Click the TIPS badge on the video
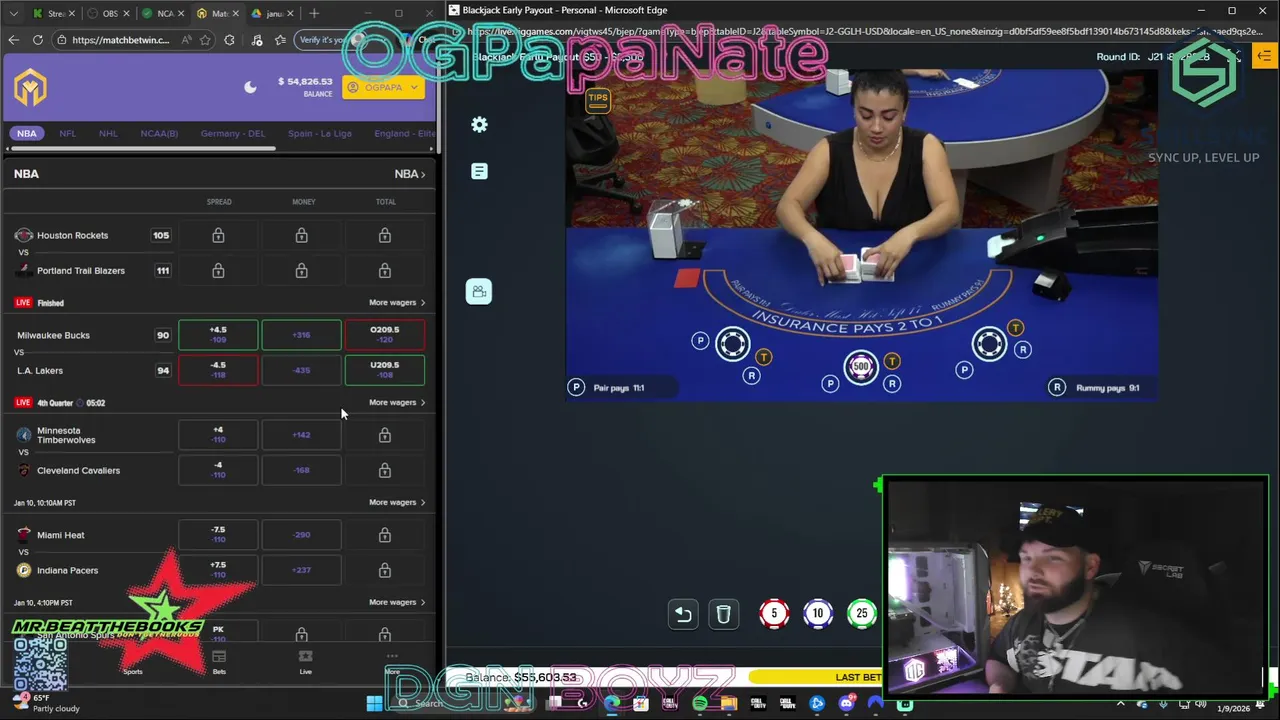The image size is (1280, 720). coord(598,99)
